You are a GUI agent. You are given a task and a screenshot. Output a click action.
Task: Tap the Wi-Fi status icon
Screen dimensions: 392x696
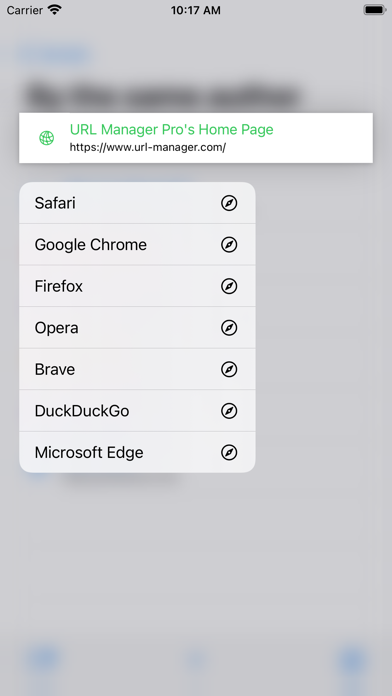(55, 9)
